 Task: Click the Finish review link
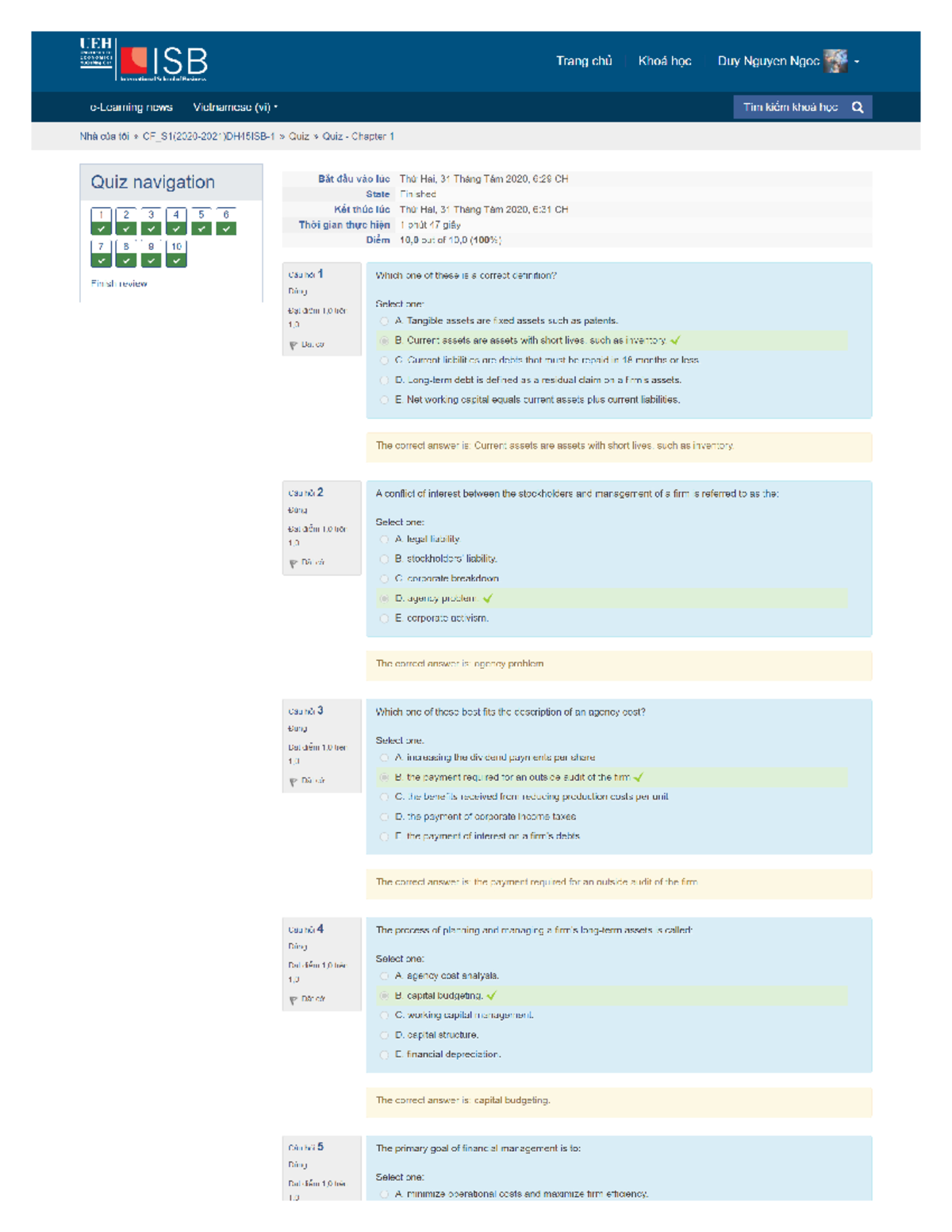119,283
